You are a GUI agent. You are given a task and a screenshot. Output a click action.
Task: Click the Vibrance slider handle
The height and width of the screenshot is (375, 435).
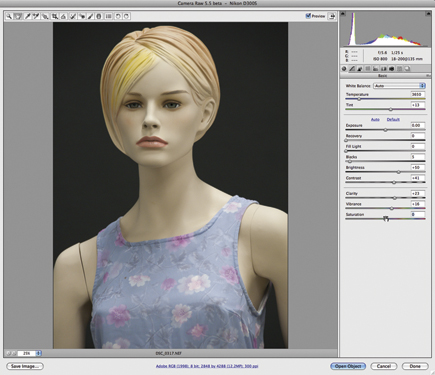392,208
